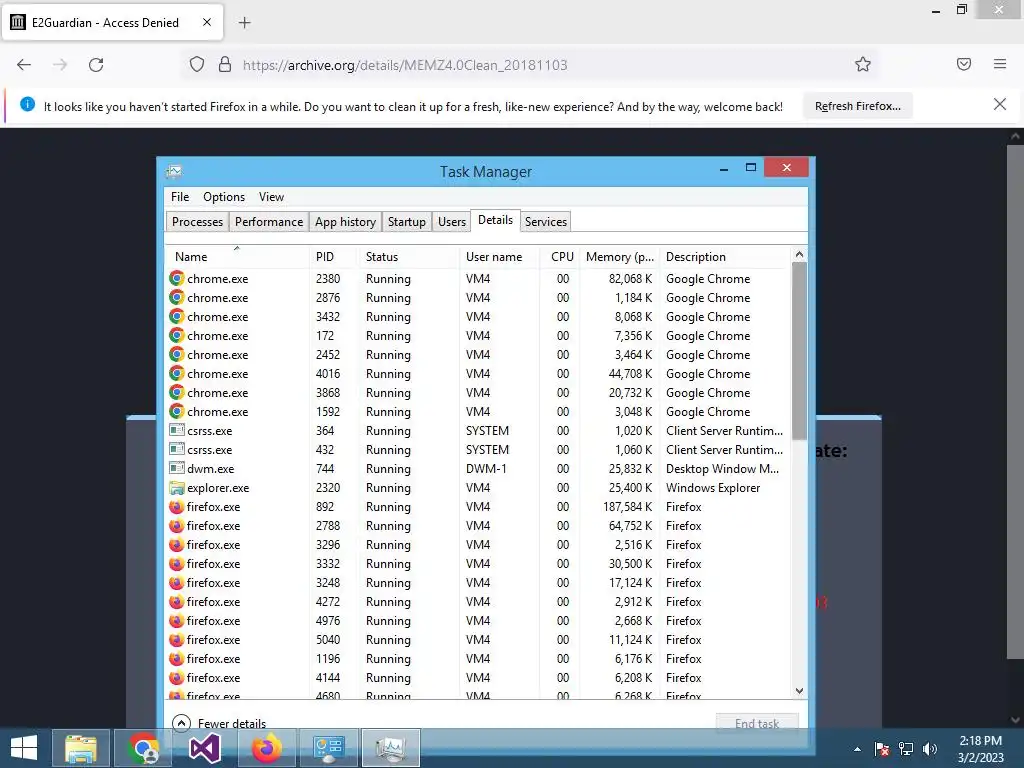Click Windows Explorer description text
Viewport: 1024px width, 768px height.
(x=712, y=488)
